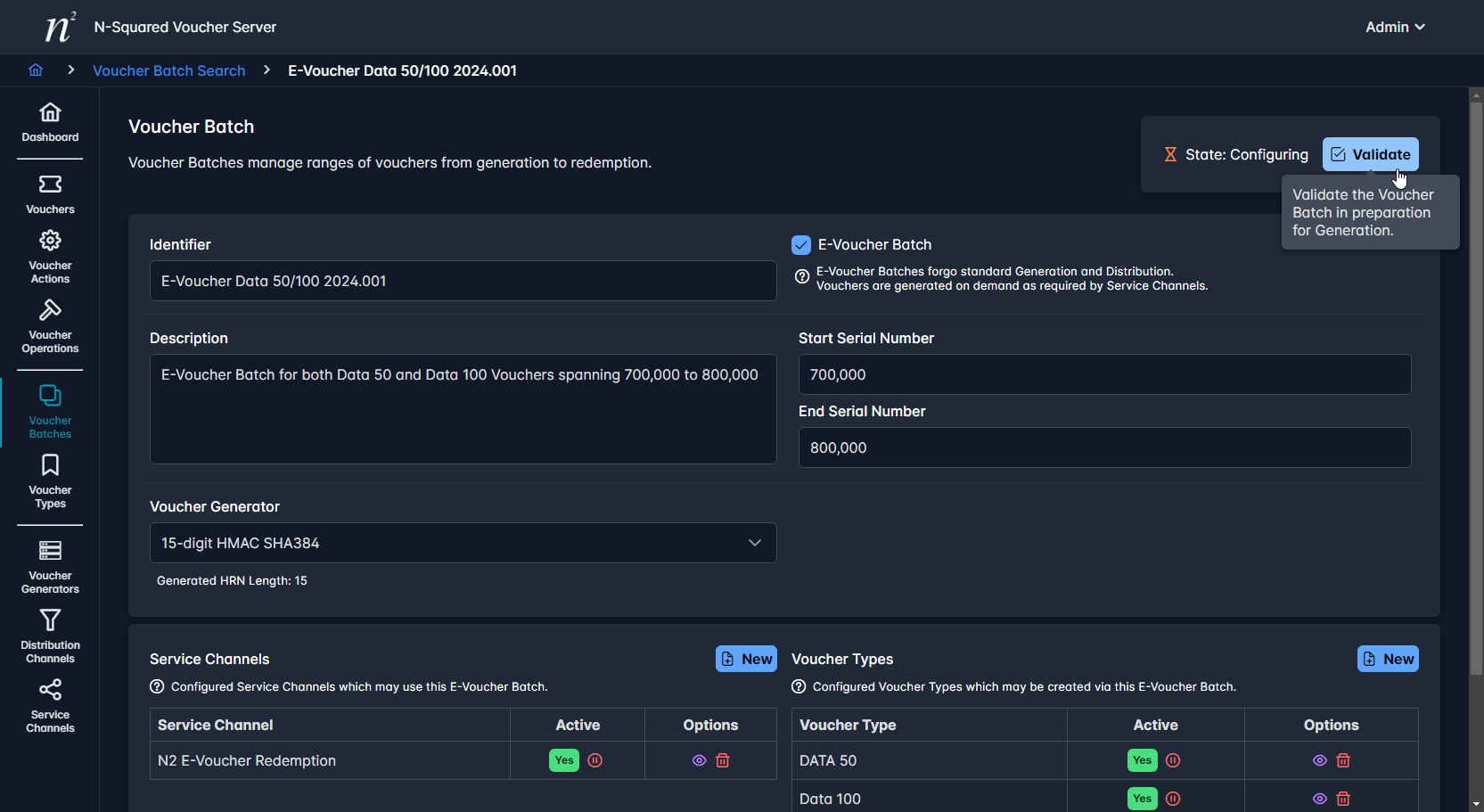Open Distribution Channels funnel icon

[50, 620]
